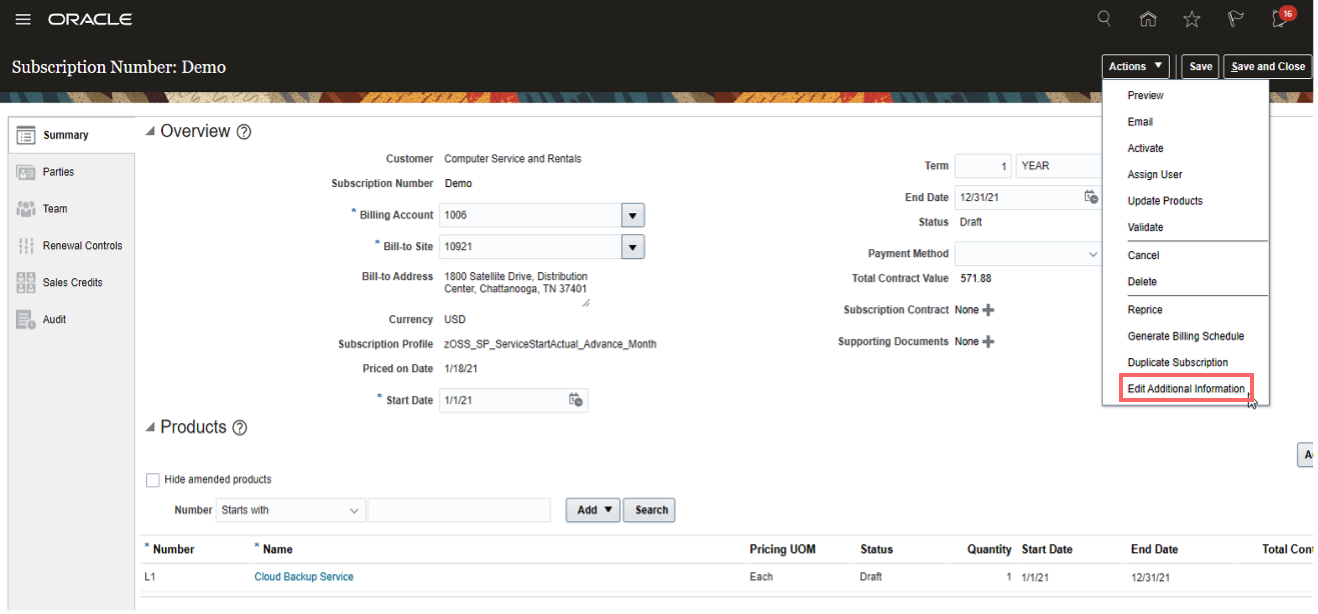Click the Bill-to Address resize handle

[x=585, y=302]
